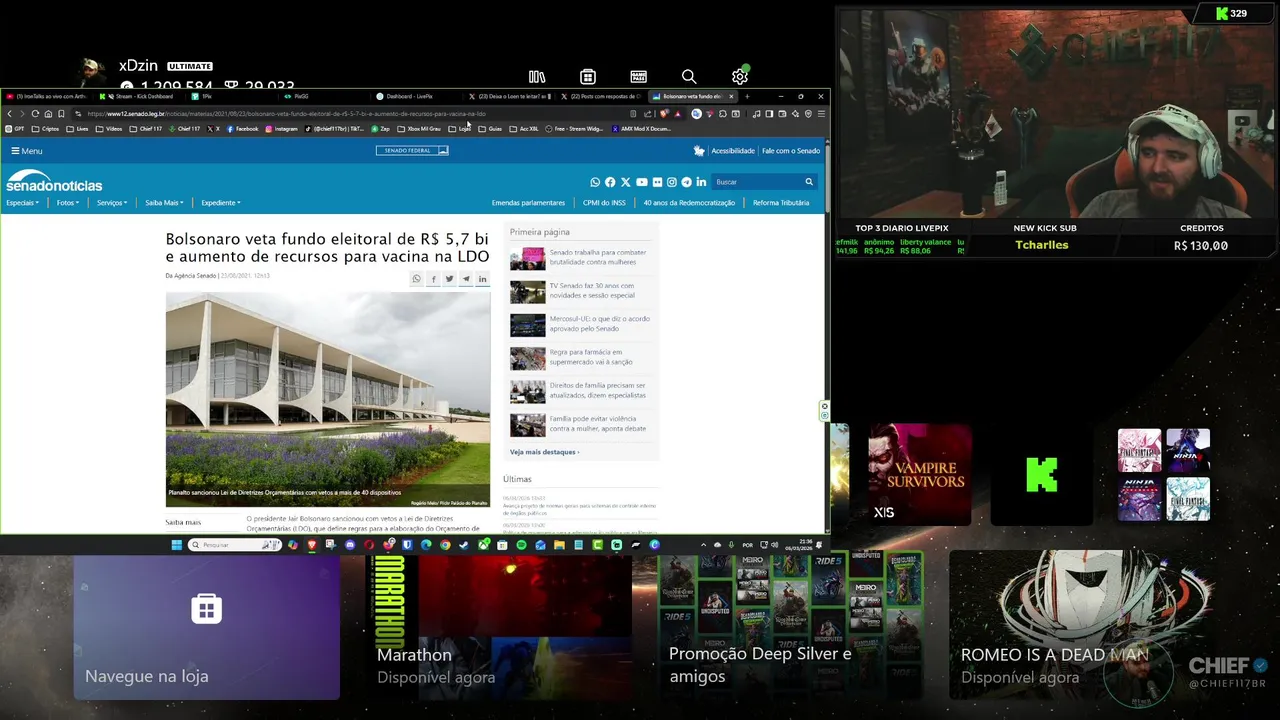Click the Acessibilidade link
The height and width of the screenshot is (720, 1280).
click(732, 151)
